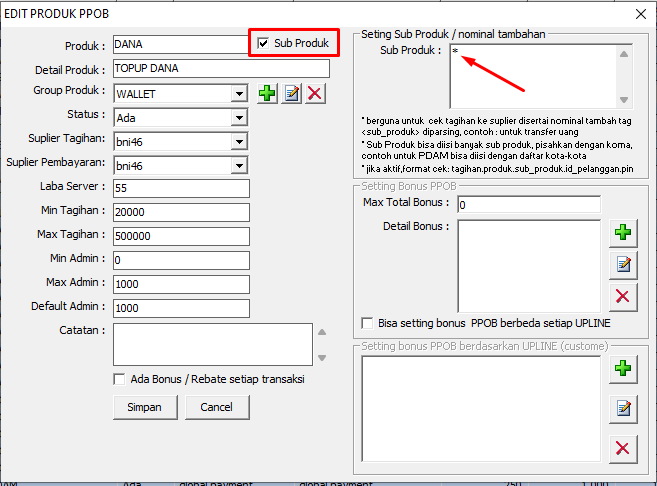Add a new Detail Bonus entry

623,232
